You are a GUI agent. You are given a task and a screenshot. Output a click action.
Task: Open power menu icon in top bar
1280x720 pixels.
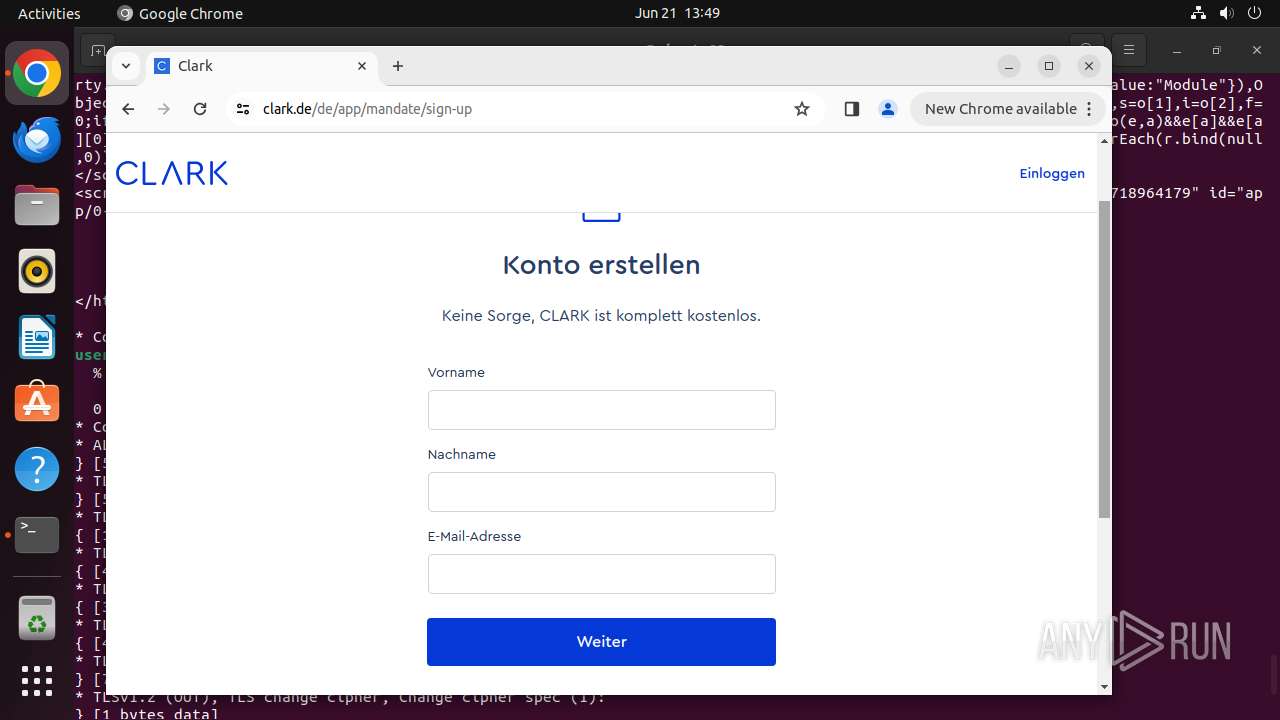1254,13
